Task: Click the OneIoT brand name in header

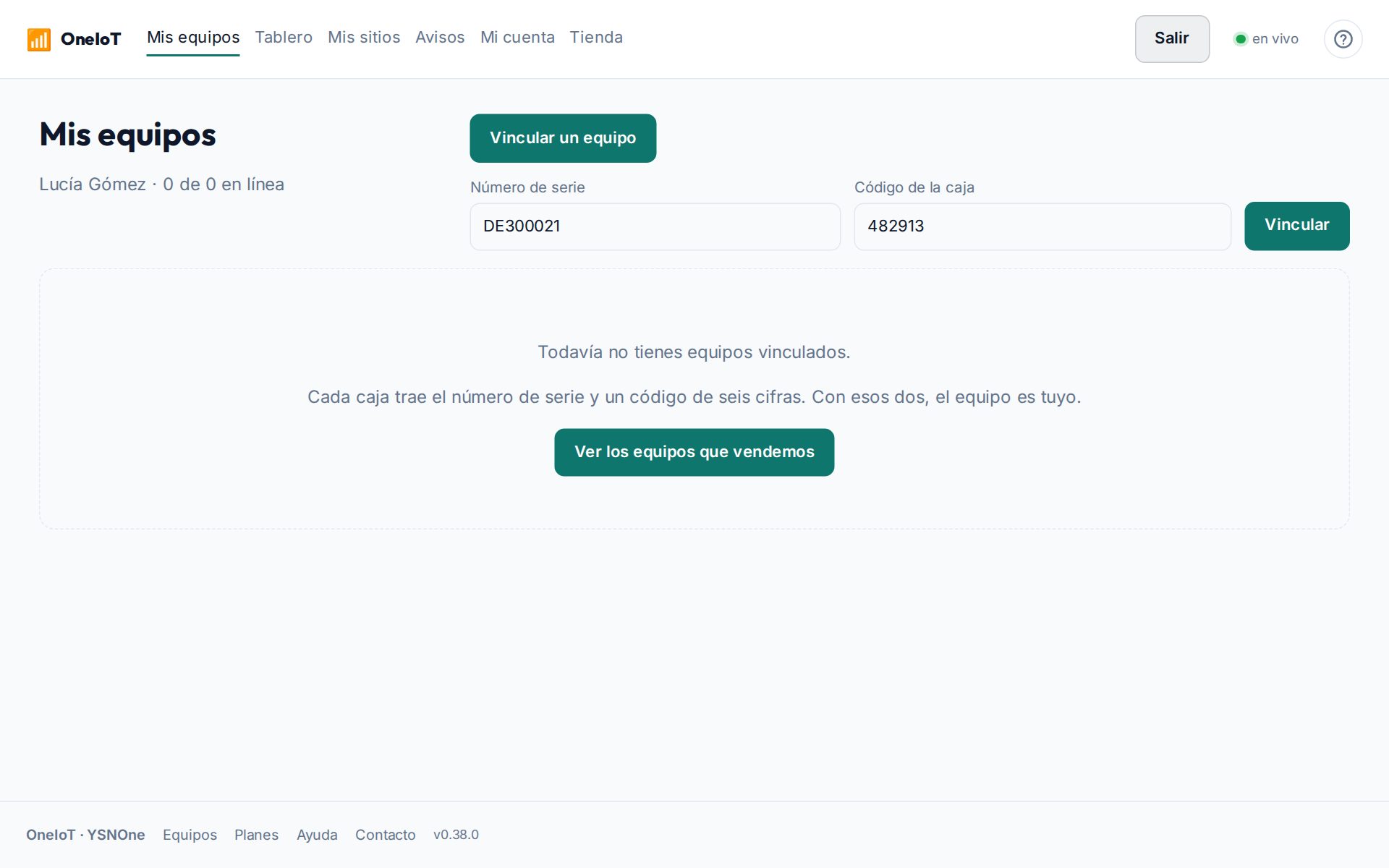Action: [x=91, y=39]
